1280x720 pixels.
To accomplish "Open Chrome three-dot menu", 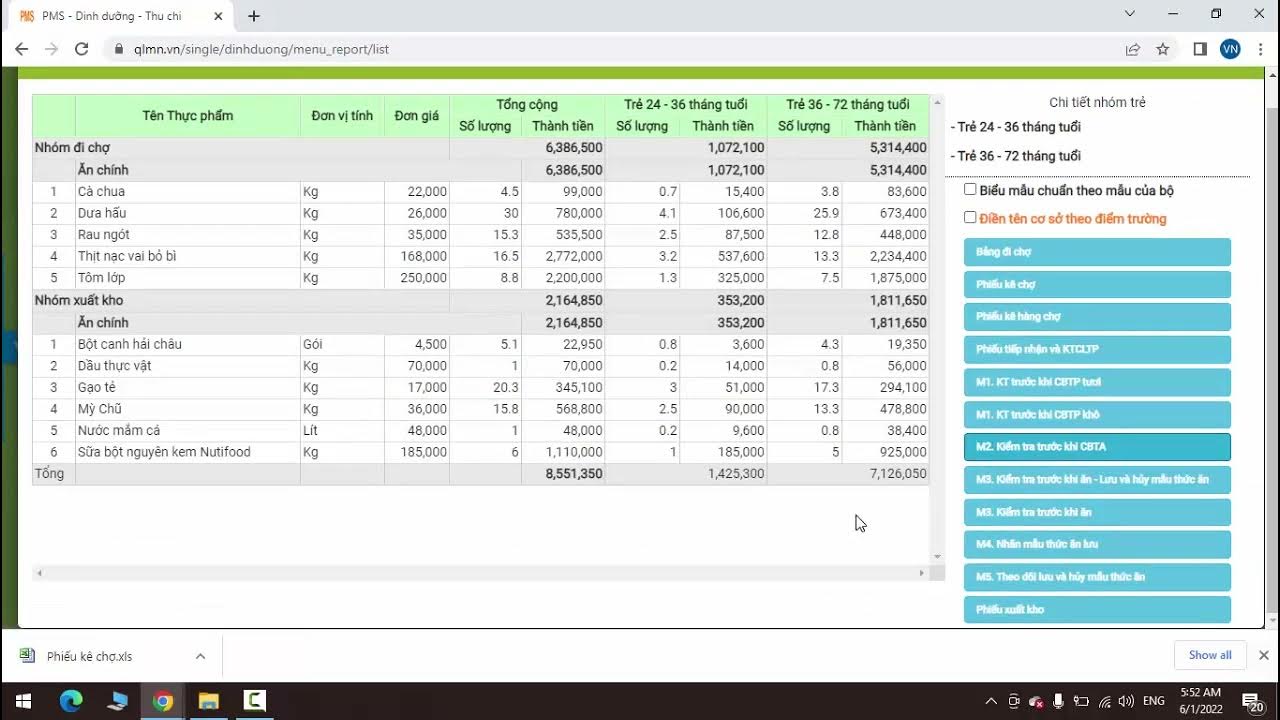I will point(1260,49).
